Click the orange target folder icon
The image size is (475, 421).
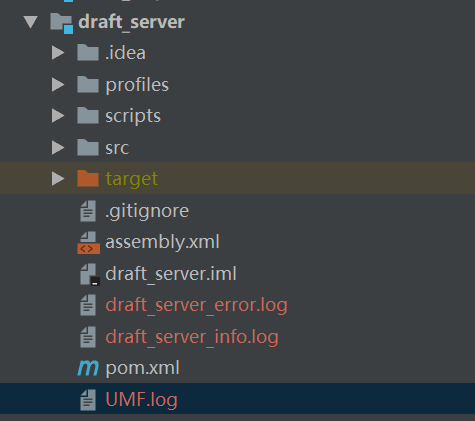point(88,178)
